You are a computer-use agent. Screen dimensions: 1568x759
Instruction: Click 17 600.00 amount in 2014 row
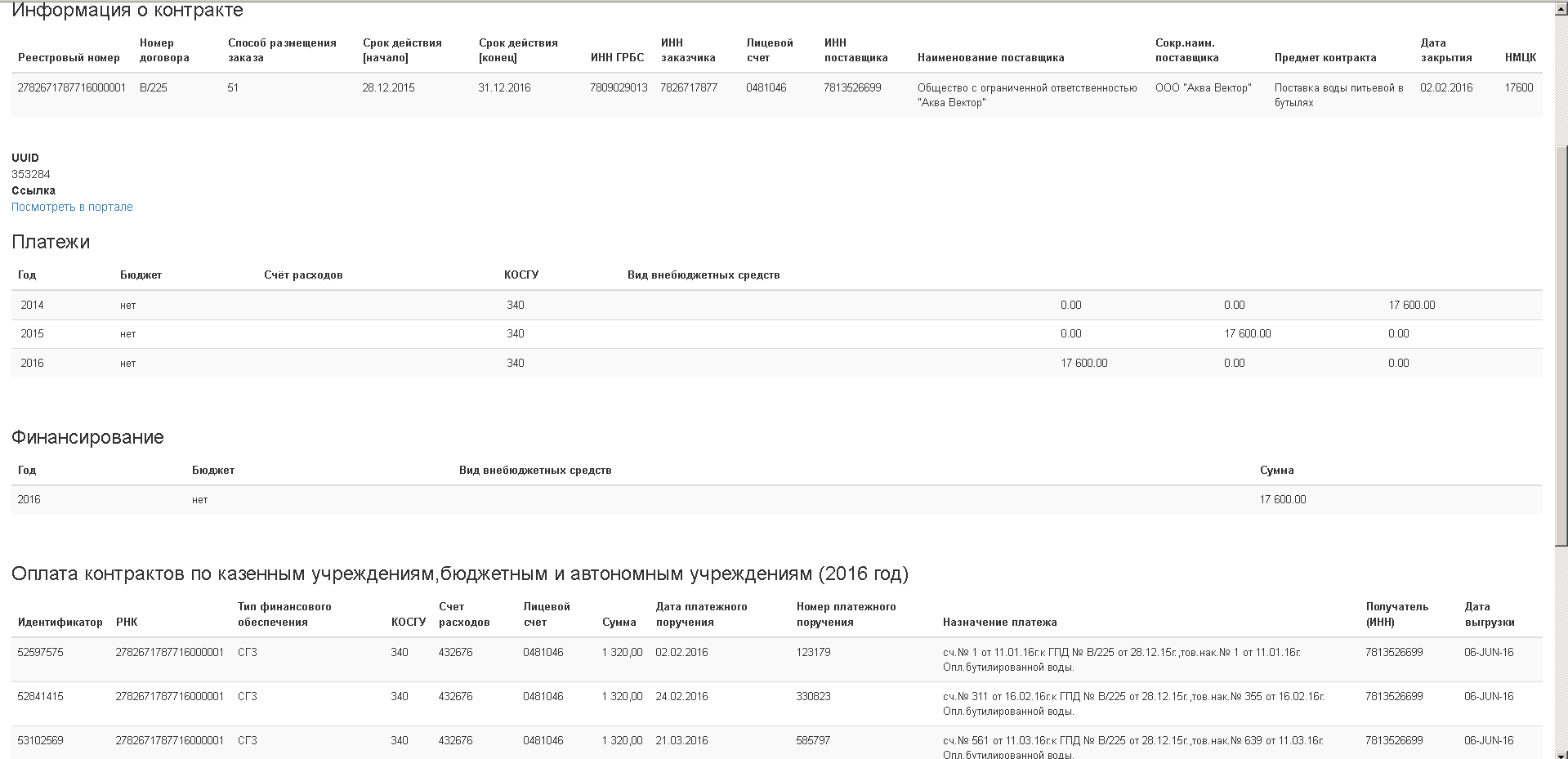click(1411, 305)
